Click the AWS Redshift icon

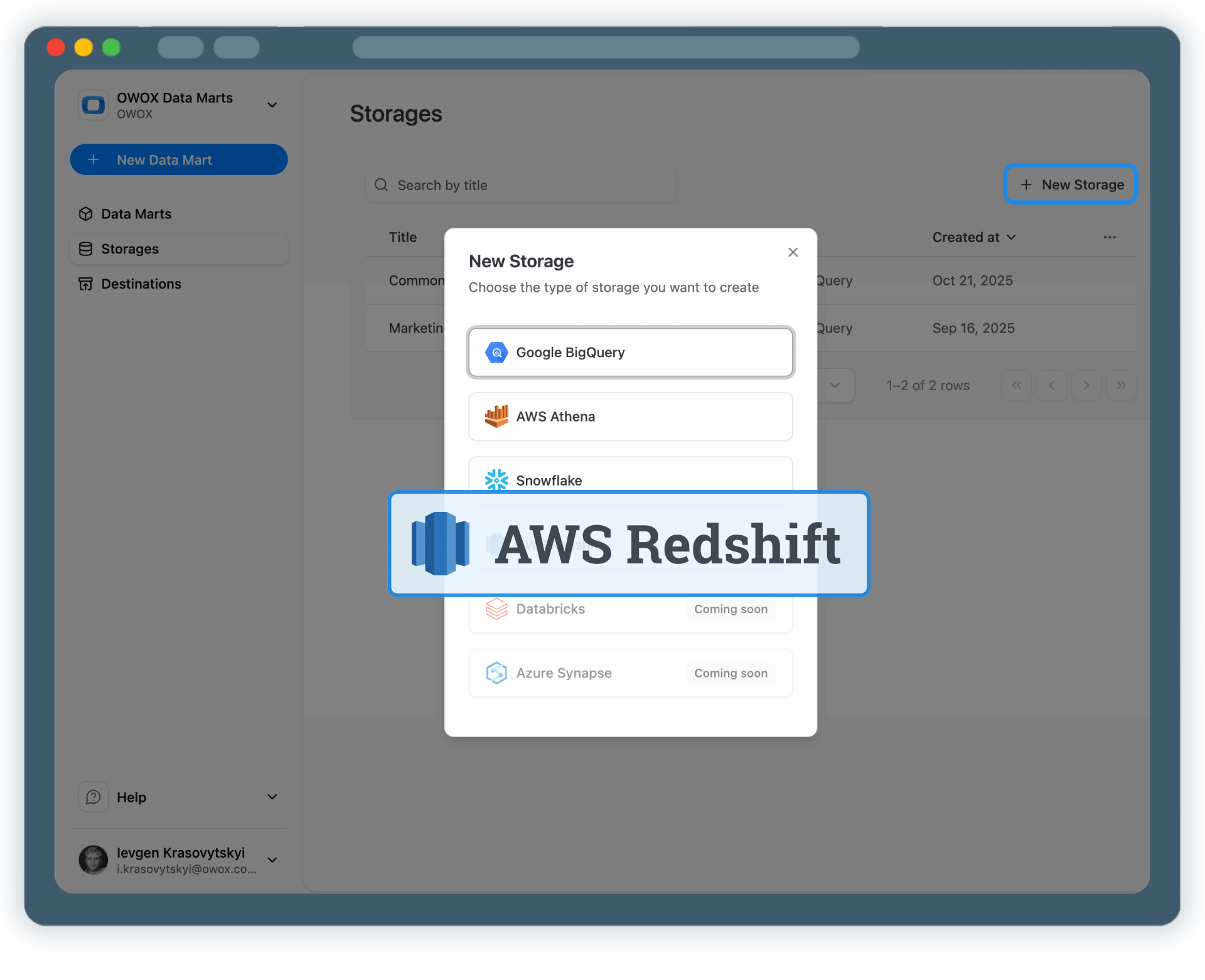440,543
